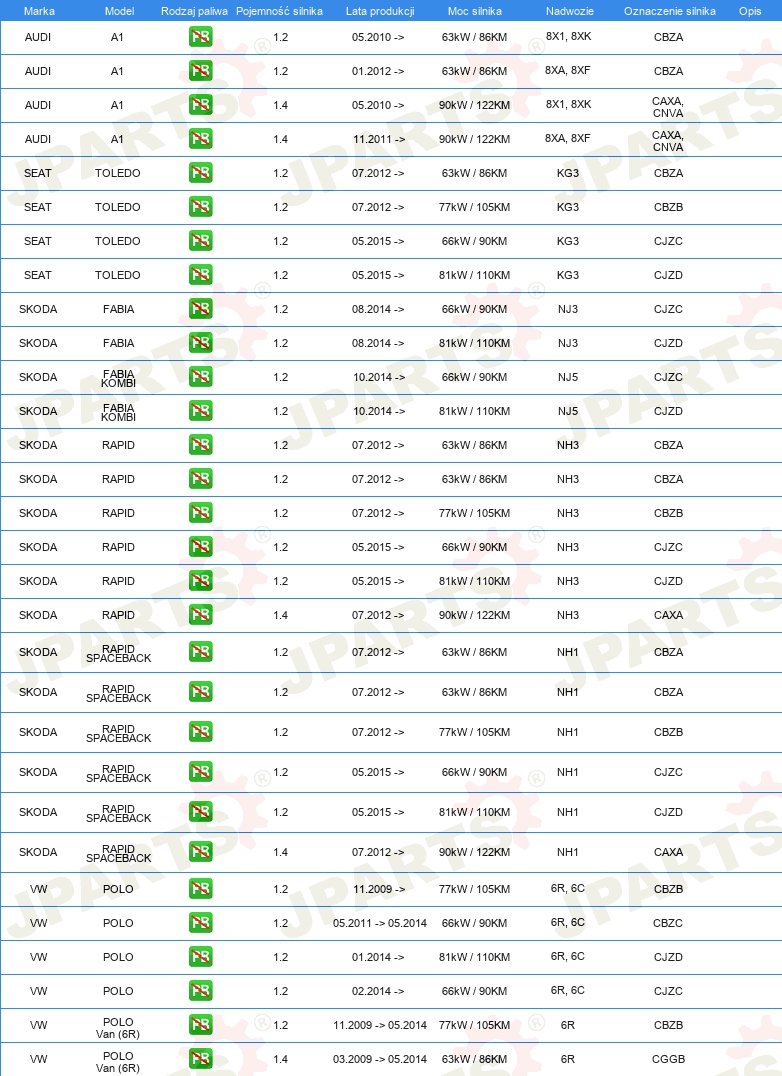Select production years 05.2011 -> 05.2014
The width and height of the screenshot is (782, 1076).
[380, 923]
